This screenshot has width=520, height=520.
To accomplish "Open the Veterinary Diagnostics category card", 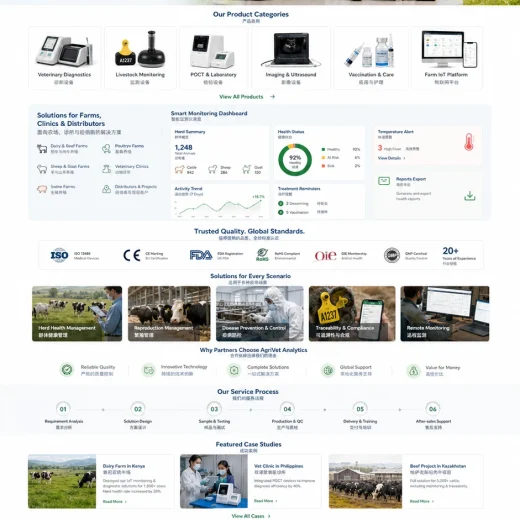I will coord(64,58).
